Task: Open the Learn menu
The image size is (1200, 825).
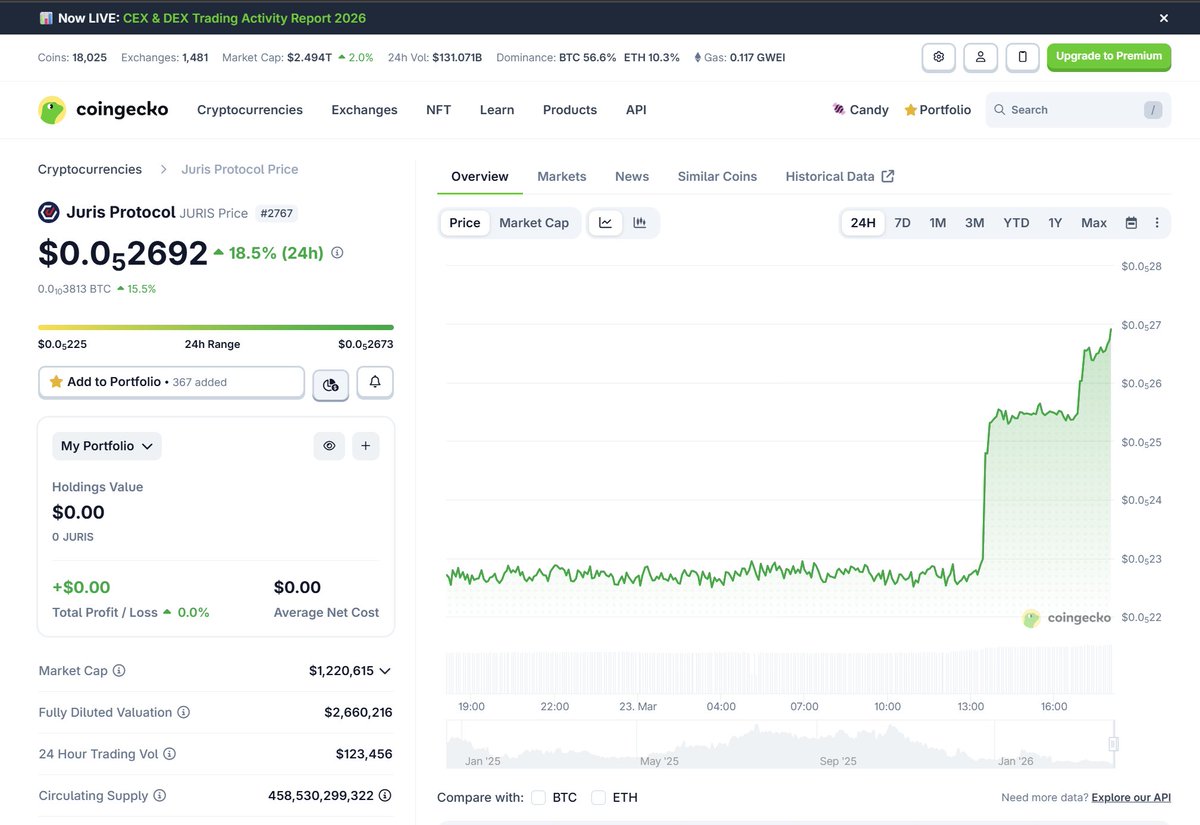Action: 497,110
